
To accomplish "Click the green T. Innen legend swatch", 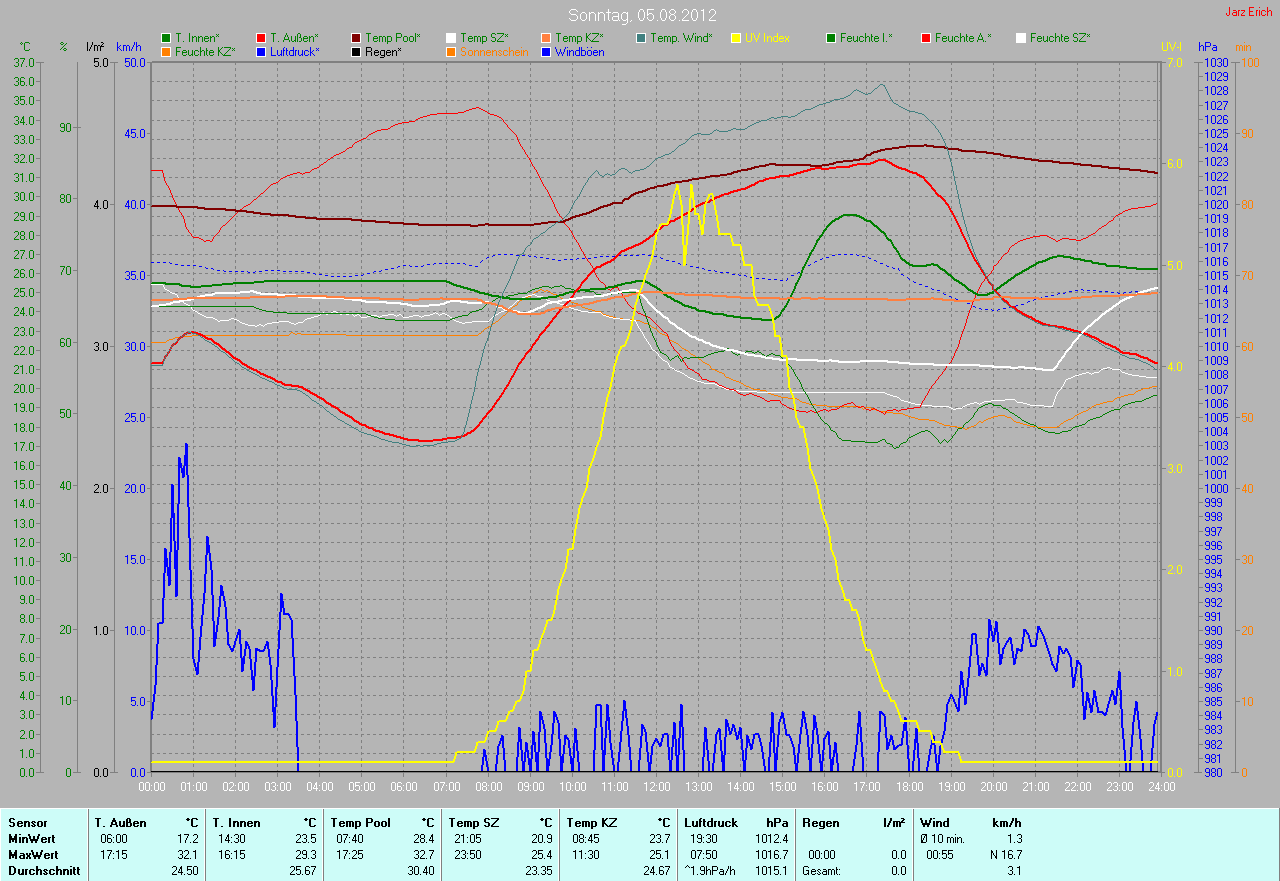I will pyautogui.click(x=166, y=38).
